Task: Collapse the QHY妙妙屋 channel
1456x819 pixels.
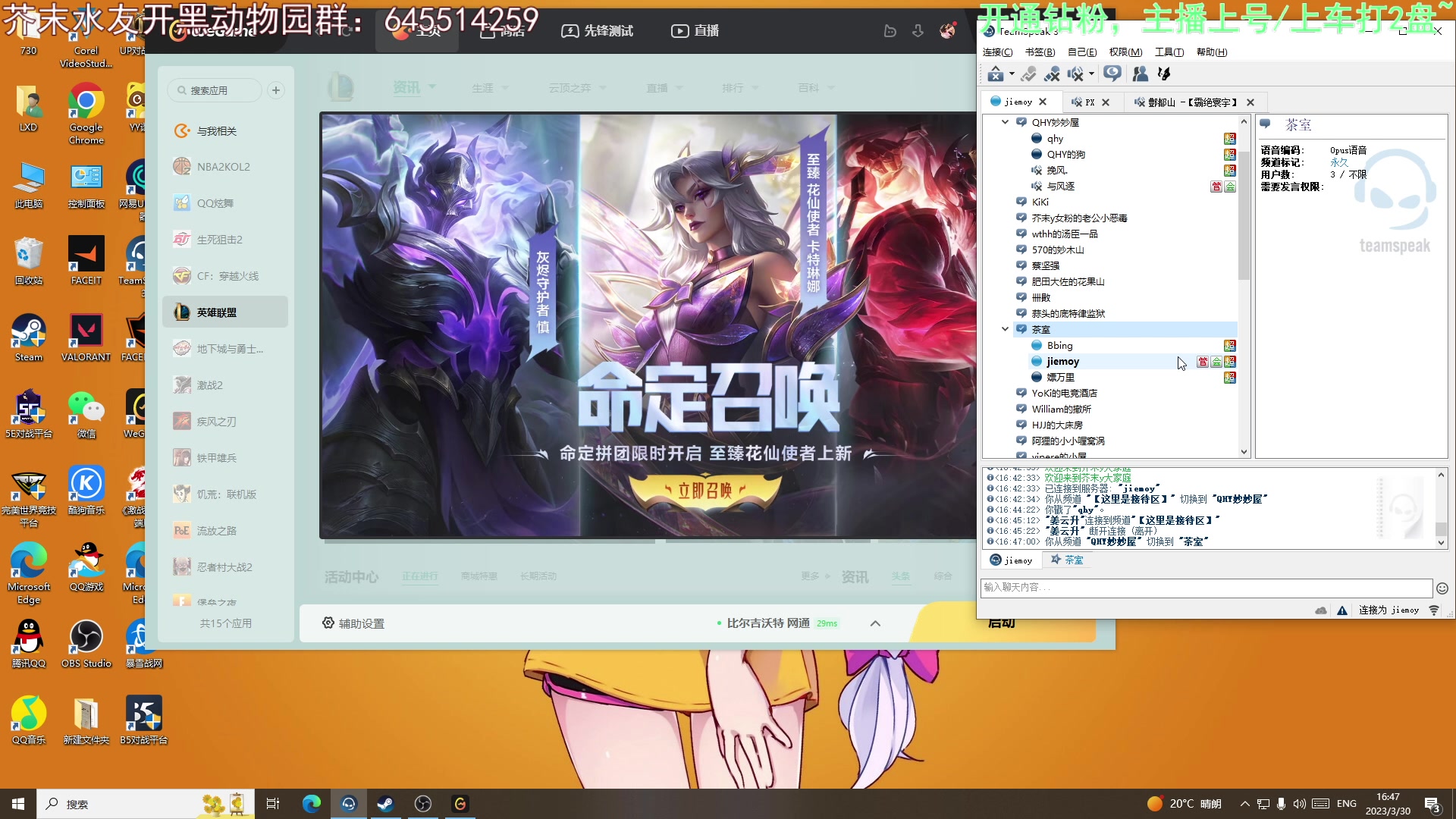Action: (x=1005, y=122)
